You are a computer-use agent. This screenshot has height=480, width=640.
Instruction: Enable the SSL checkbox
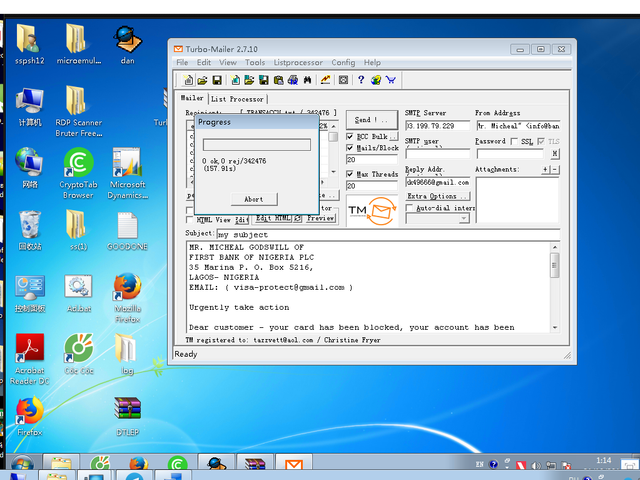tap(515, 142)
